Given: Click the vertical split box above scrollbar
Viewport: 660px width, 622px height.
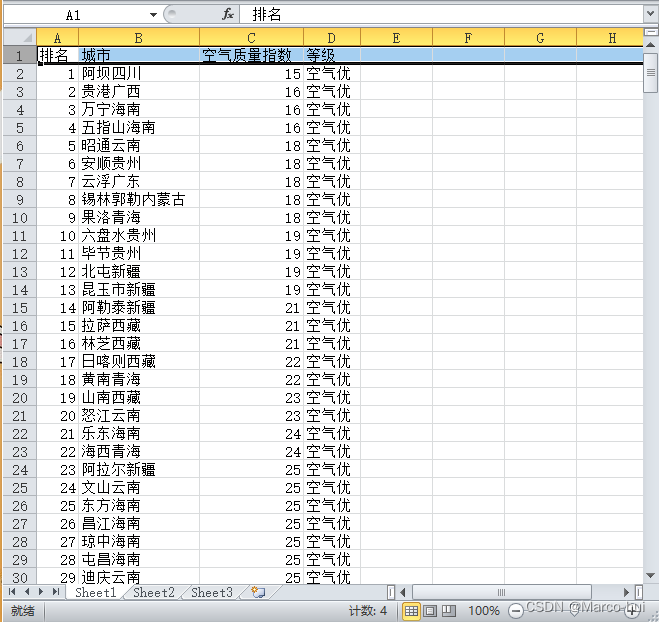Looking at the screenshot, I should click(651, 32).
